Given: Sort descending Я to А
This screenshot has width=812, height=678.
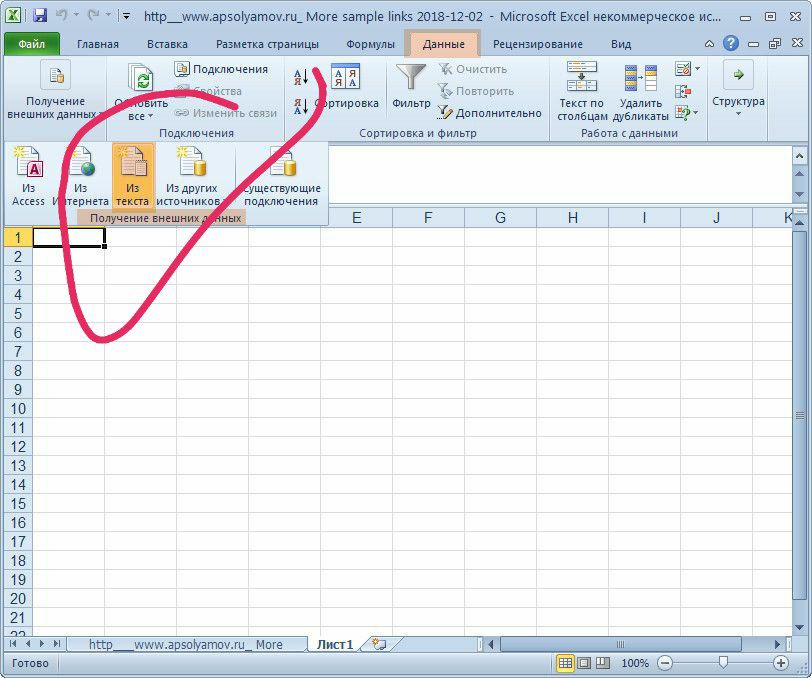Looking at the screenshot, I should [301, 106].
